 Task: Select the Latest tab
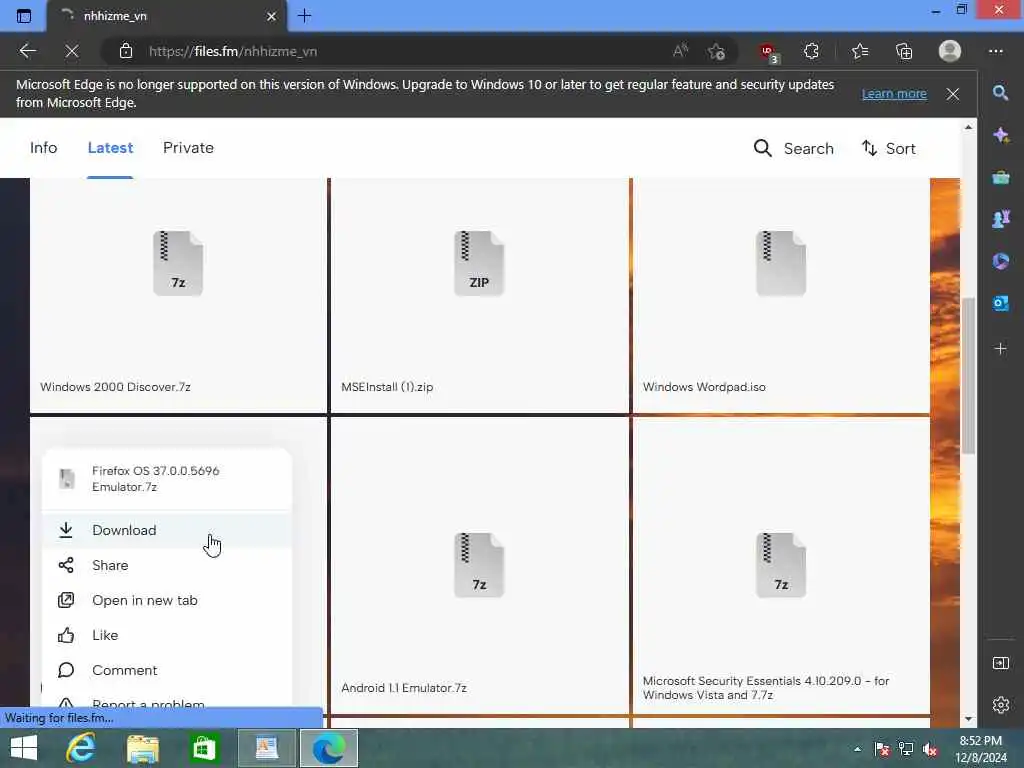(110, 148)
